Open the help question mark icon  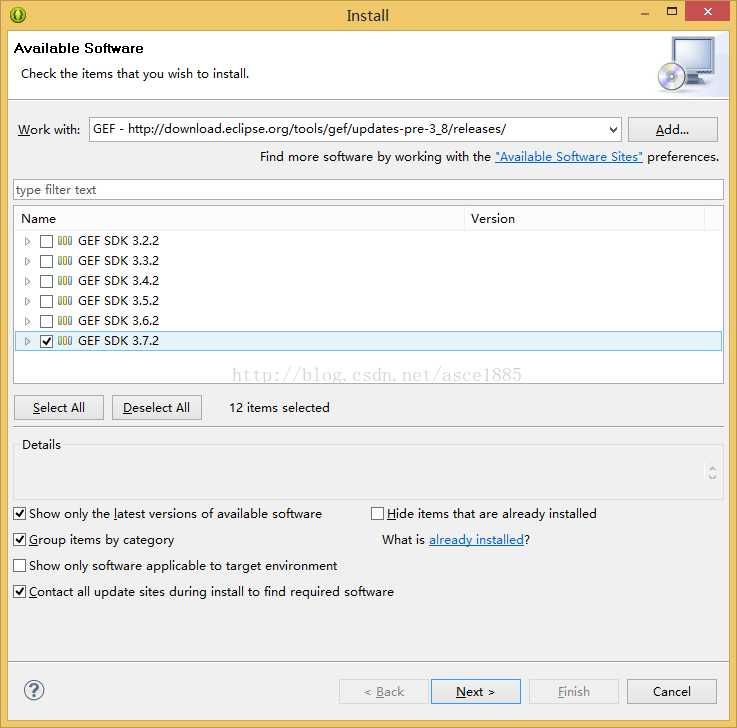coord(34,690)
